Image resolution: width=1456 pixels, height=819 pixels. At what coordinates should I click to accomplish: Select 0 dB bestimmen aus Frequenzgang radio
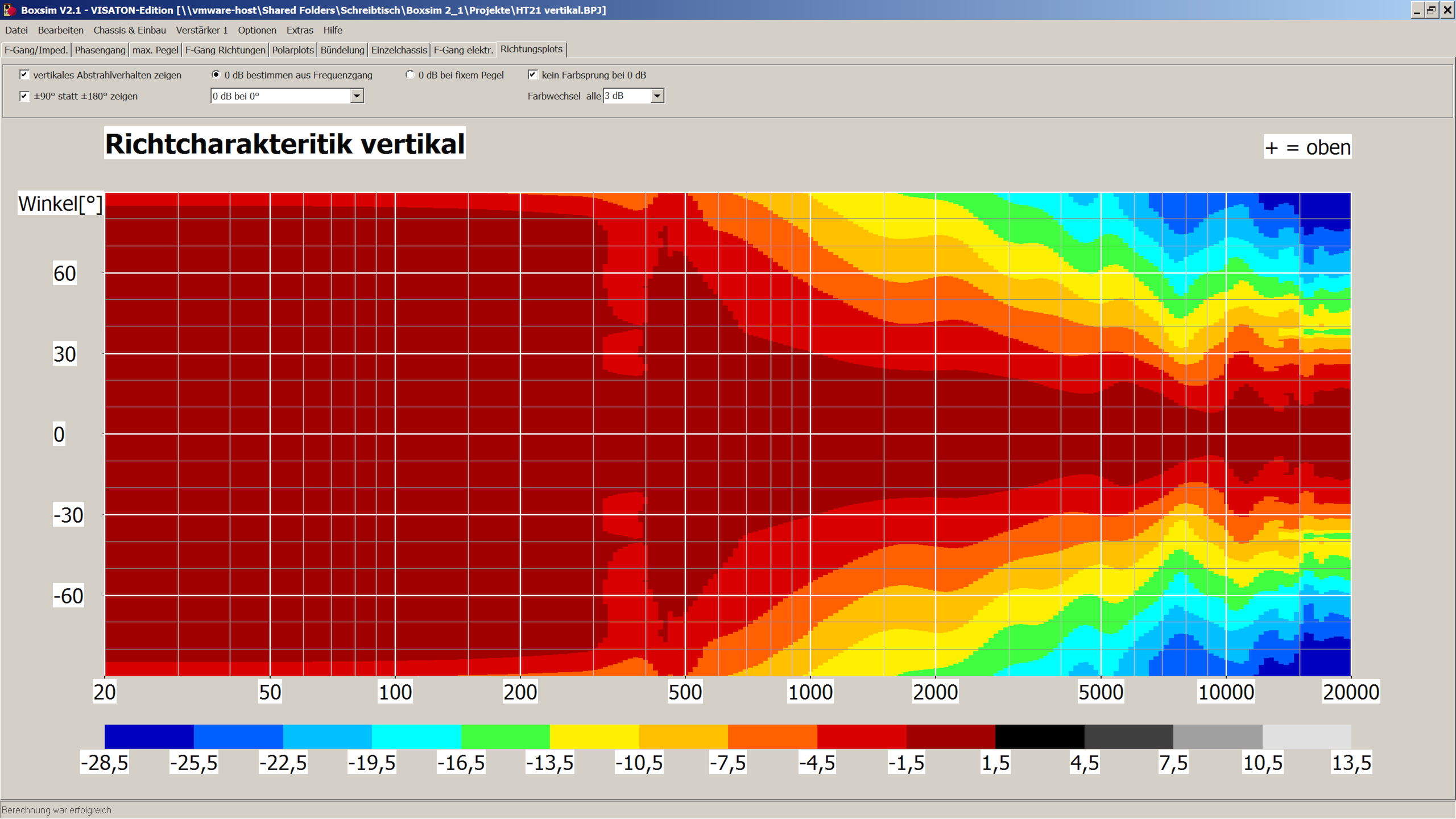click(x=216, y=75)
